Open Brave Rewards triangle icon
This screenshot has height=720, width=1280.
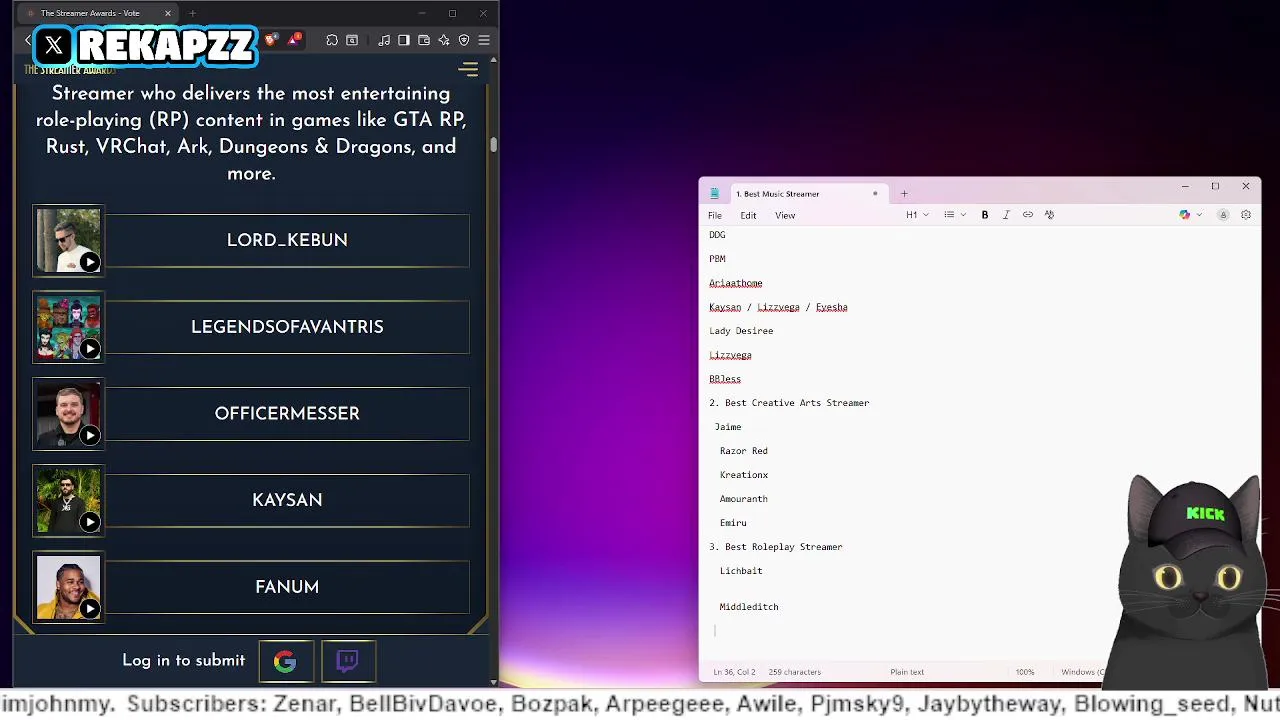point(294,40)
